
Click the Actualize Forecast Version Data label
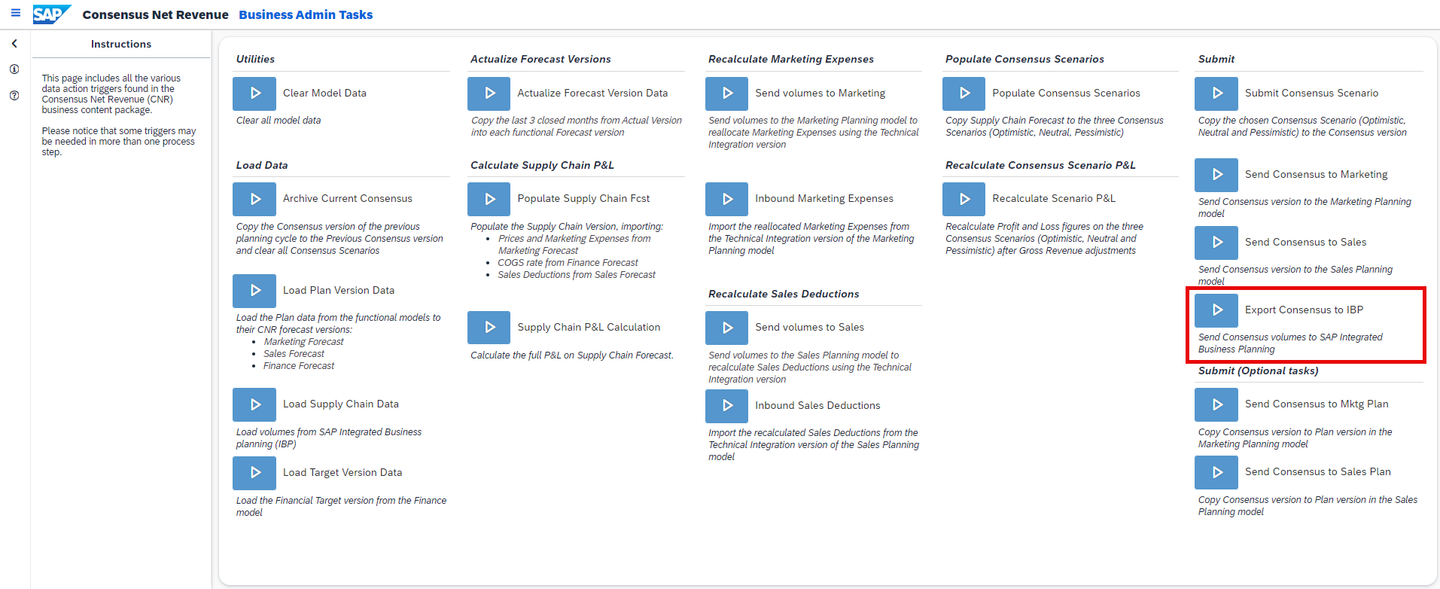pos(592,93)
